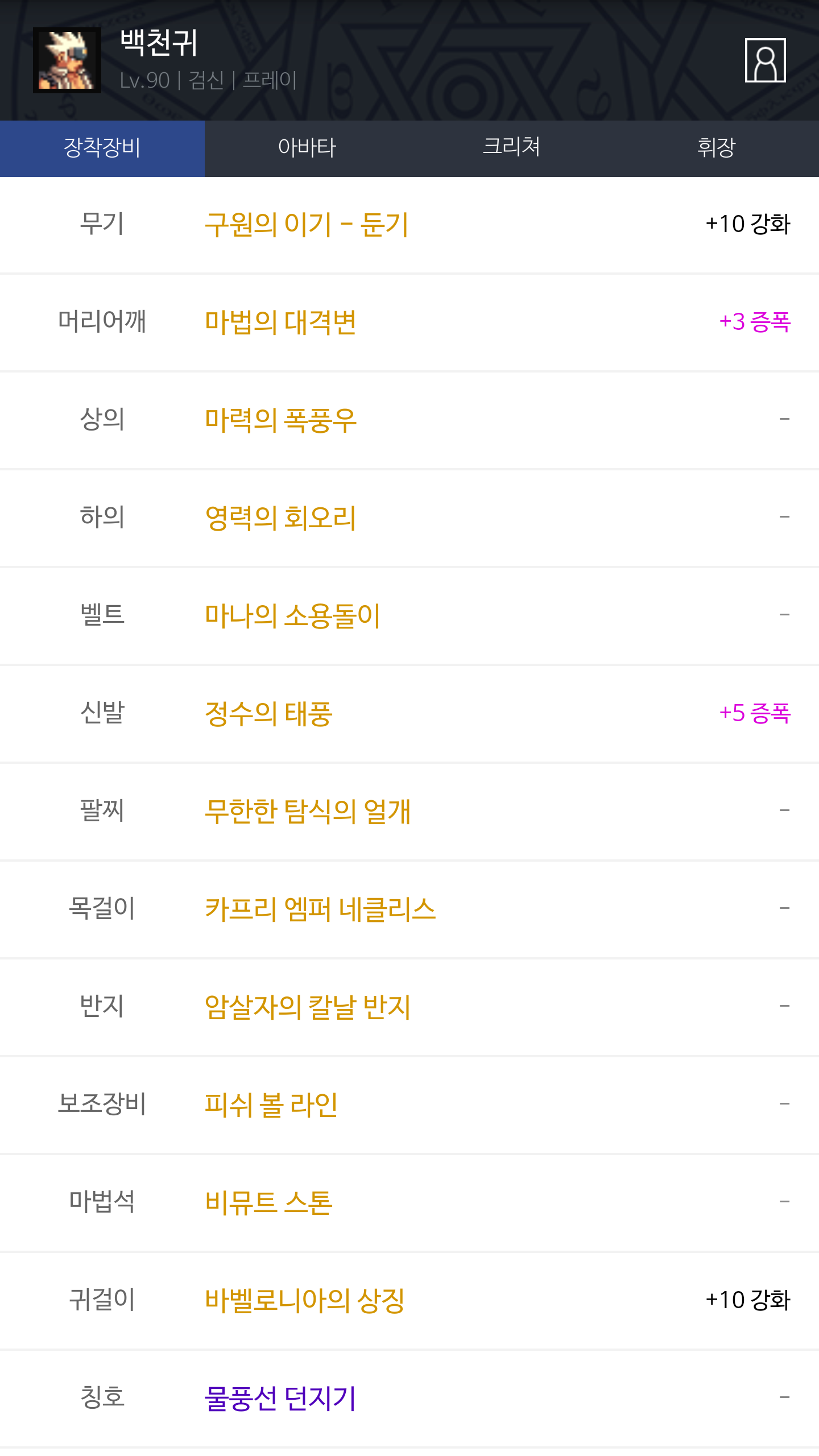
Task: Open the character avatar thumbnail
Action: tap(67, 60)
